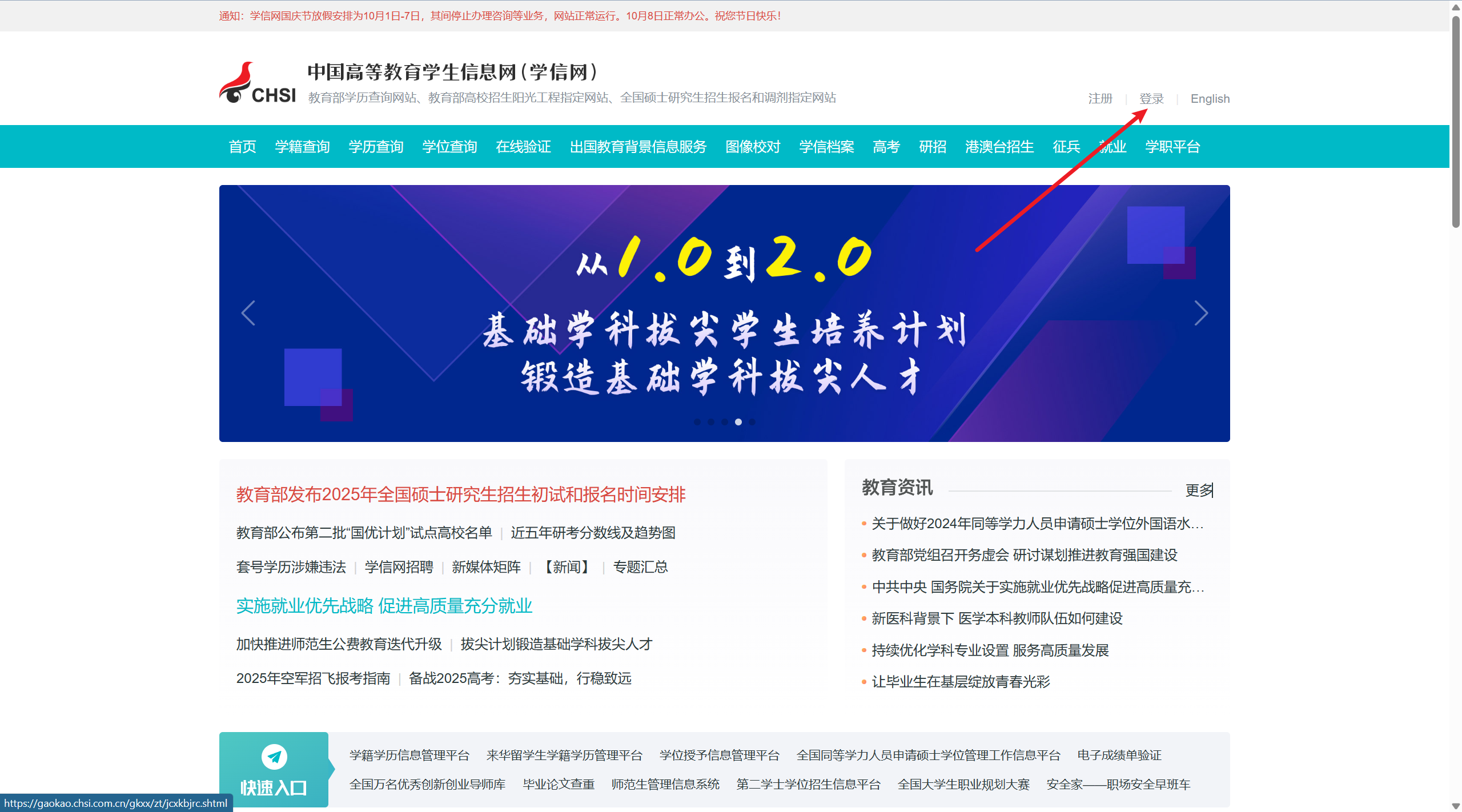Open the 2025年硕士研究生招生 headline article
This screenshot has width=1462, height=812.
460,495
